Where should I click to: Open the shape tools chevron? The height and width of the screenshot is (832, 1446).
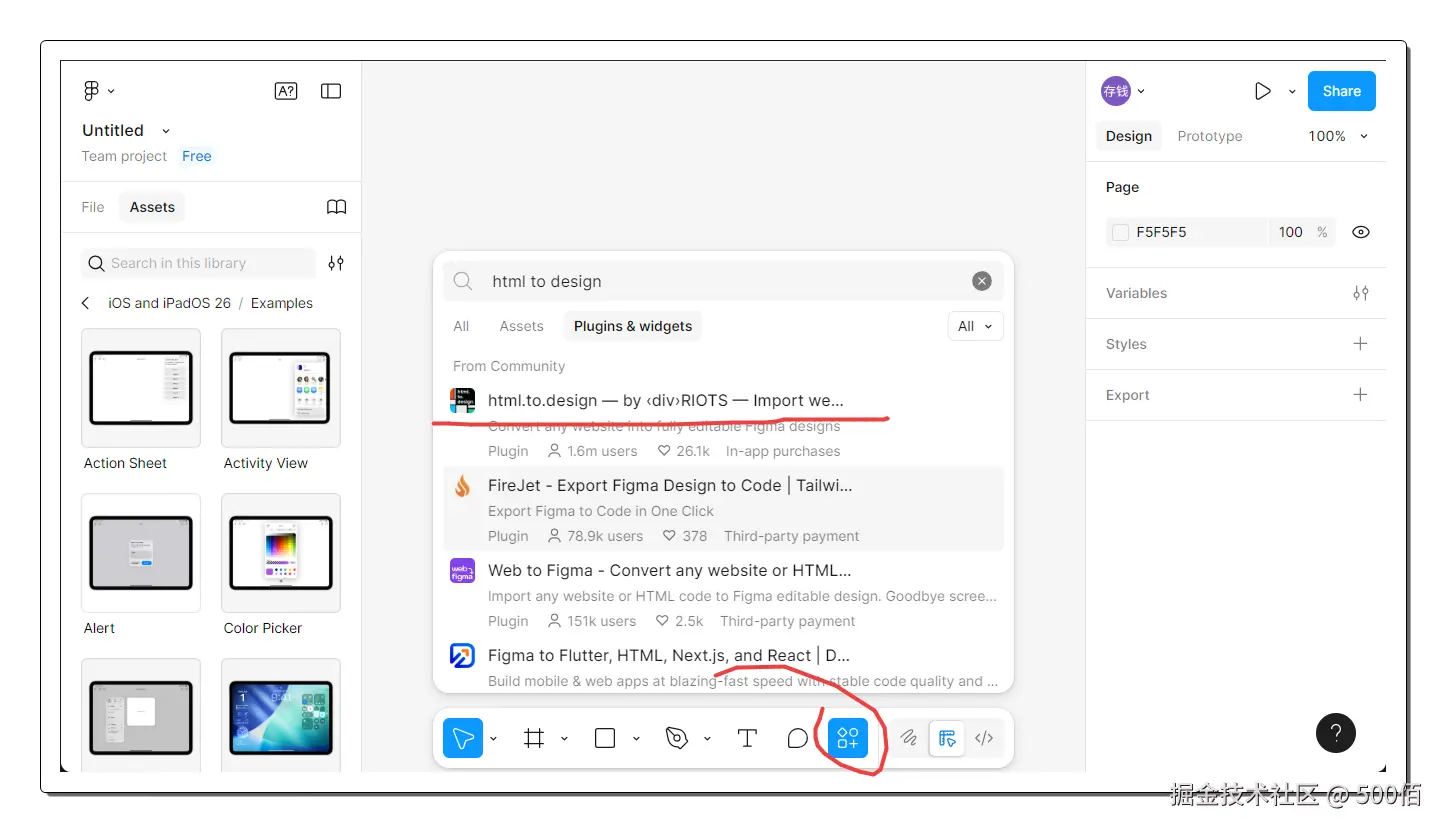[636, 739]
